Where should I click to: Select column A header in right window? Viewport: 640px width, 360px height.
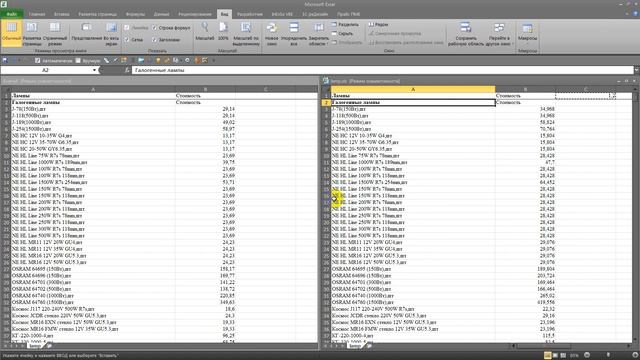click(x=413, y=89)
